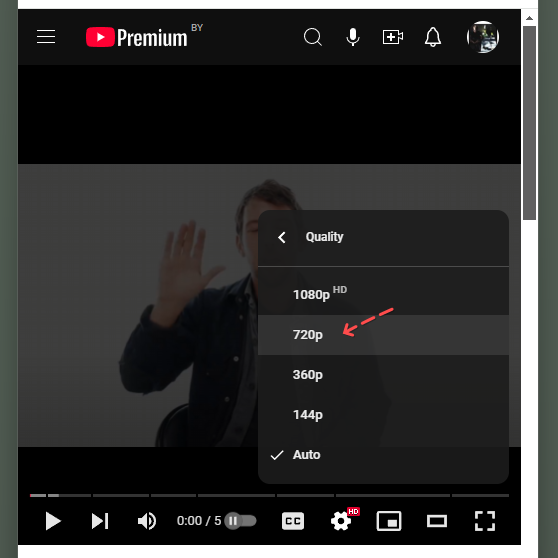558x558 pixels.
Task: Open the notifications bell
Action: coord(433,37)
